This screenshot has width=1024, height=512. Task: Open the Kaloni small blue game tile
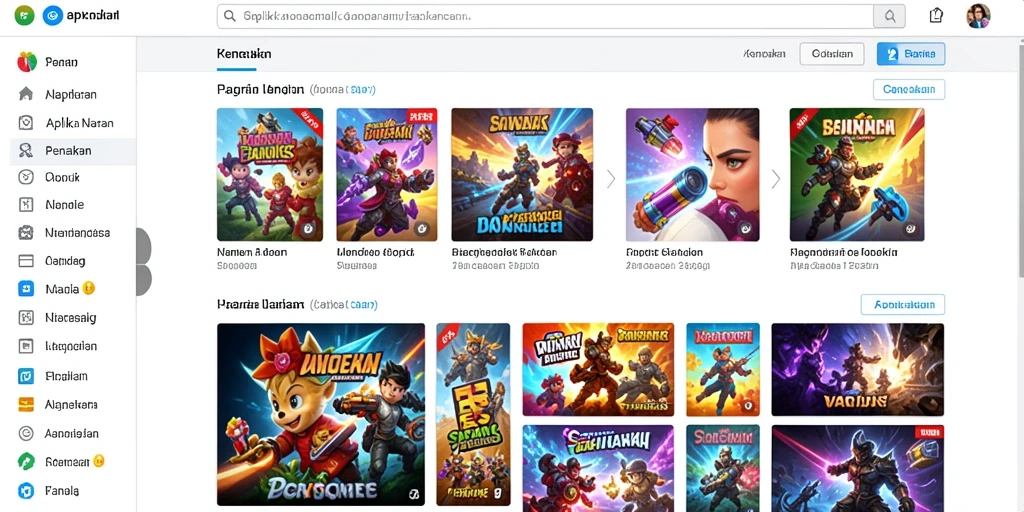tap(723, 370)
